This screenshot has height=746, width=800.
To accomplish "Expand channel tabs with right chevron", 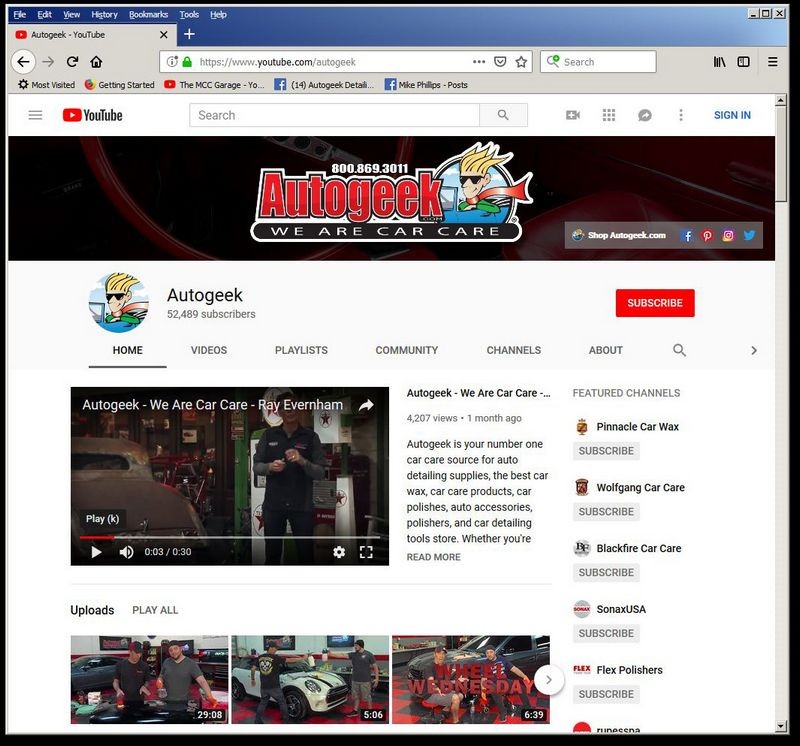I will [754, 351].
